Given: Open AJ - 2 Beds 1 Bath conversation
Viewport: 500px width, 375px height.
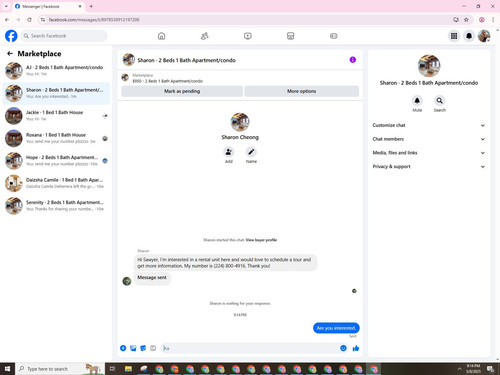Looking at the screenshot, I should 56,70.
